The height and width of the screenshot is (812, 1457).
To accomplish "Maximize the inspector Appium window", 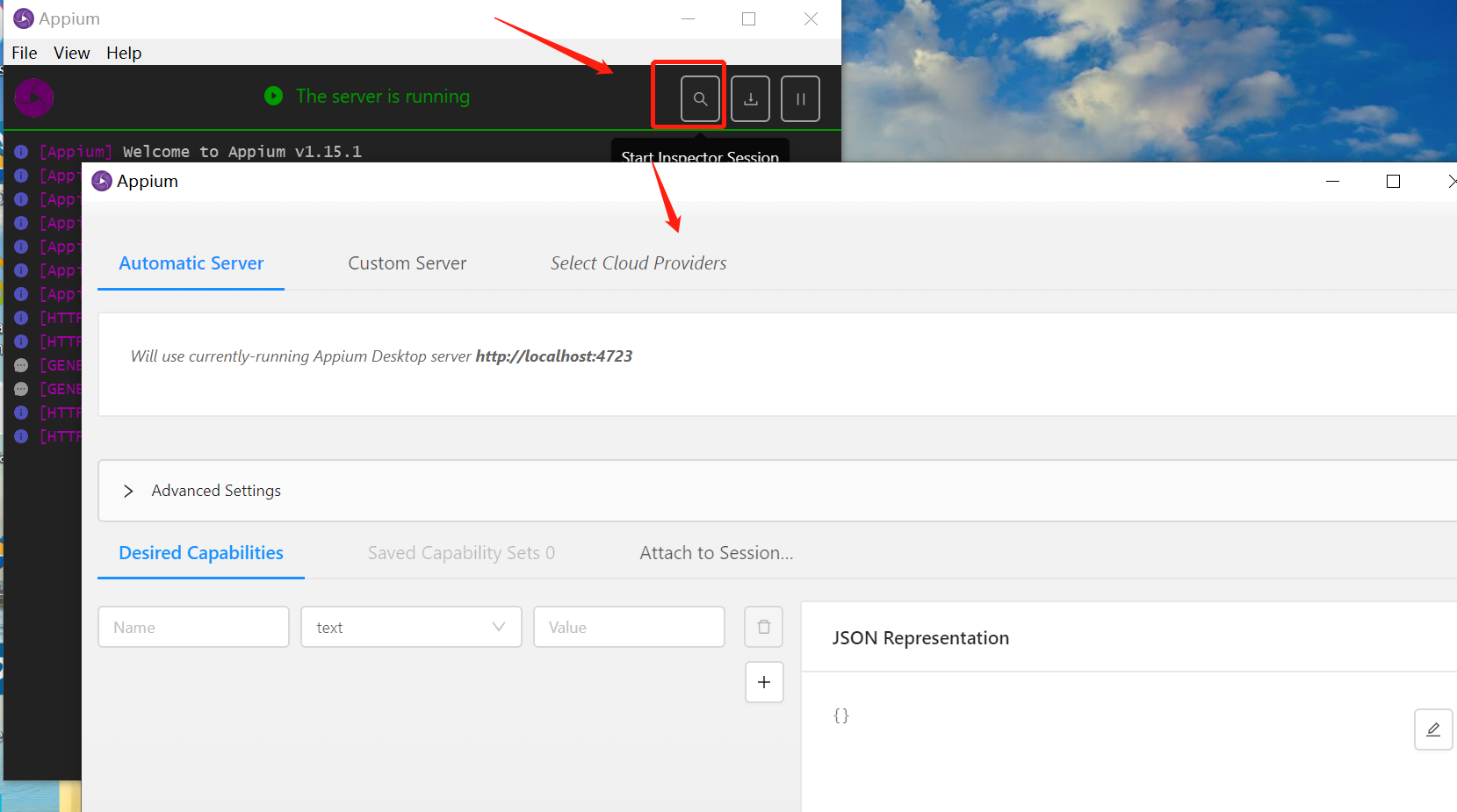I will click(1393, 181).
